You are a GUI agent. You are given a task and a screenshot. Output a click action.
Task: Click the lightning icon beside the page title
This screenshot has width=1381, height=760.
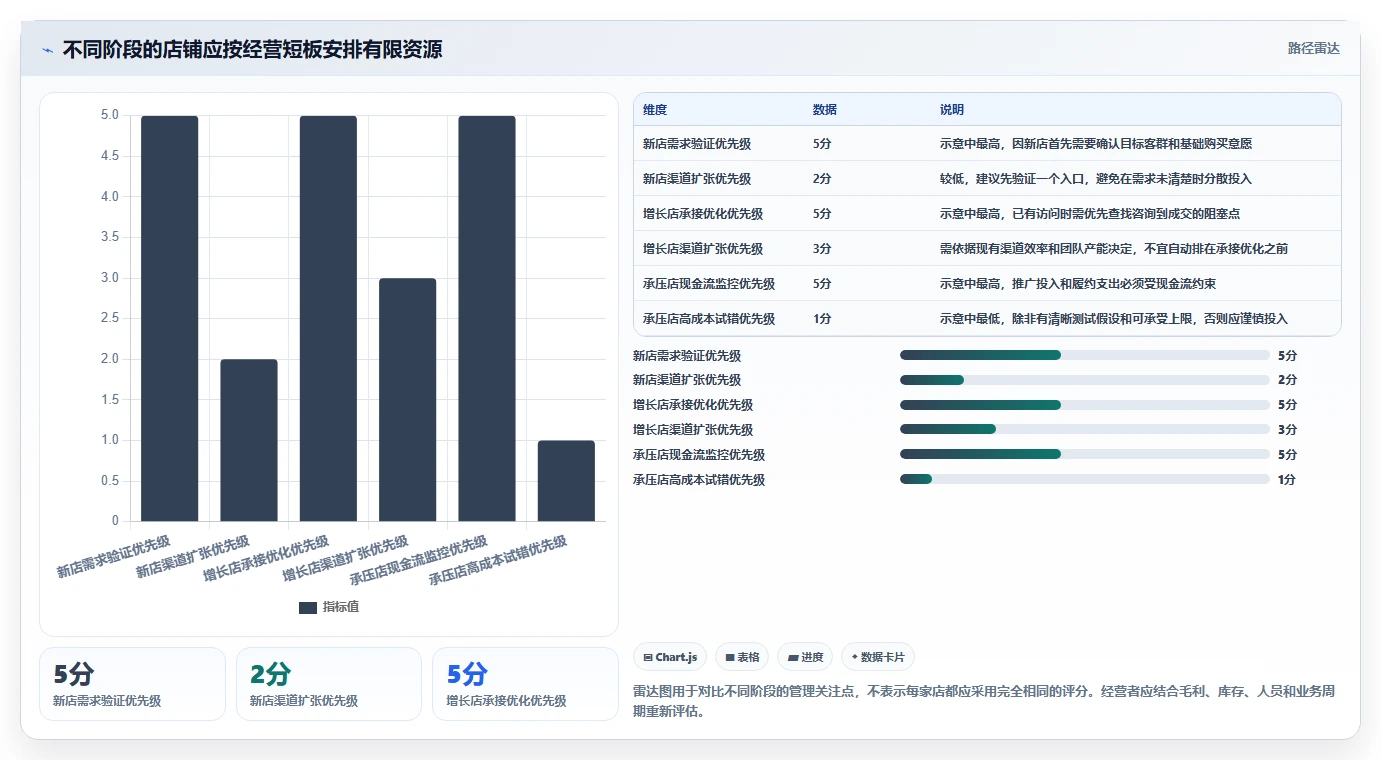(47, 50)
